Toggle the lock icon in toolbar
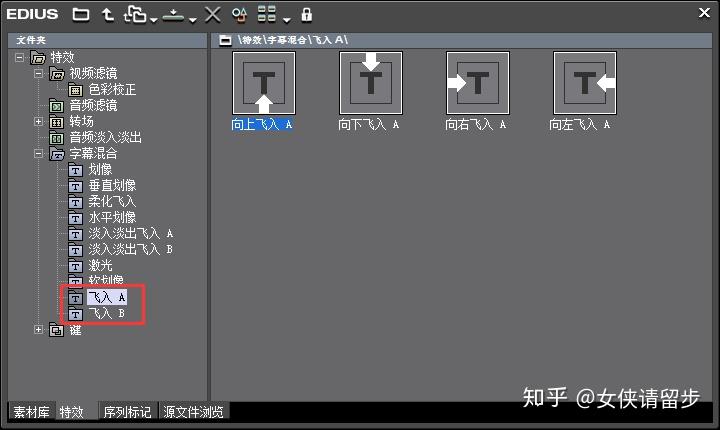This screenshot has width=720, height=430. click(306, 15)
